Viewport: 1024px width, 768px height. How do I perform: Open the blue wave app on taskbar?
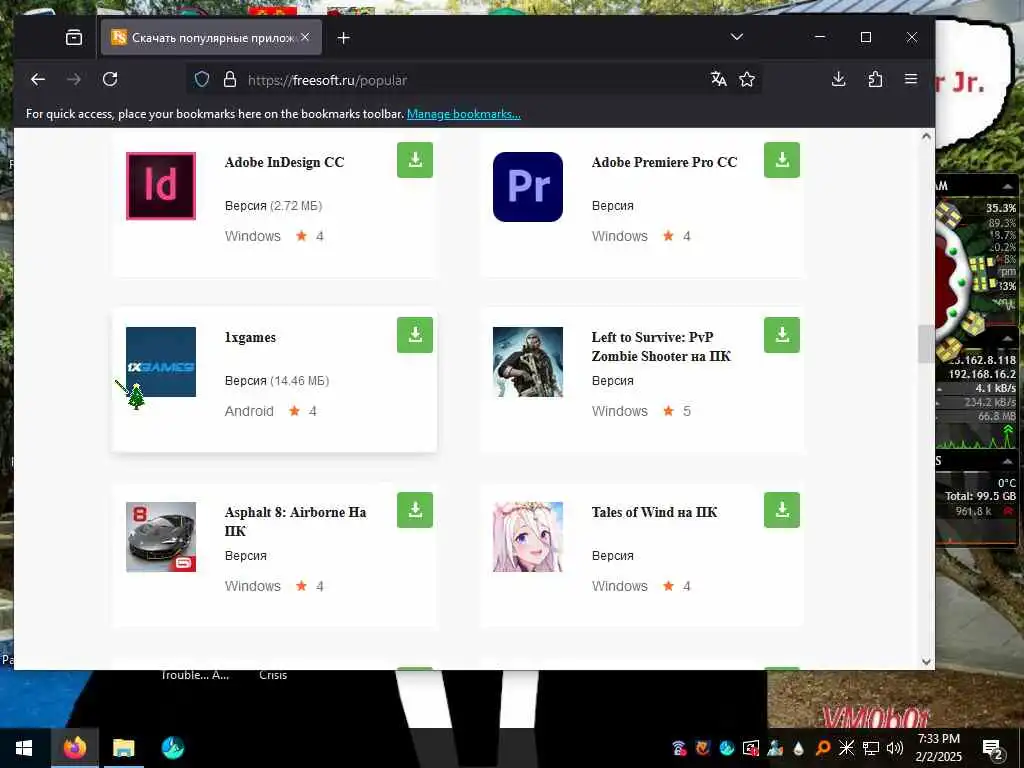click(172, 748)
